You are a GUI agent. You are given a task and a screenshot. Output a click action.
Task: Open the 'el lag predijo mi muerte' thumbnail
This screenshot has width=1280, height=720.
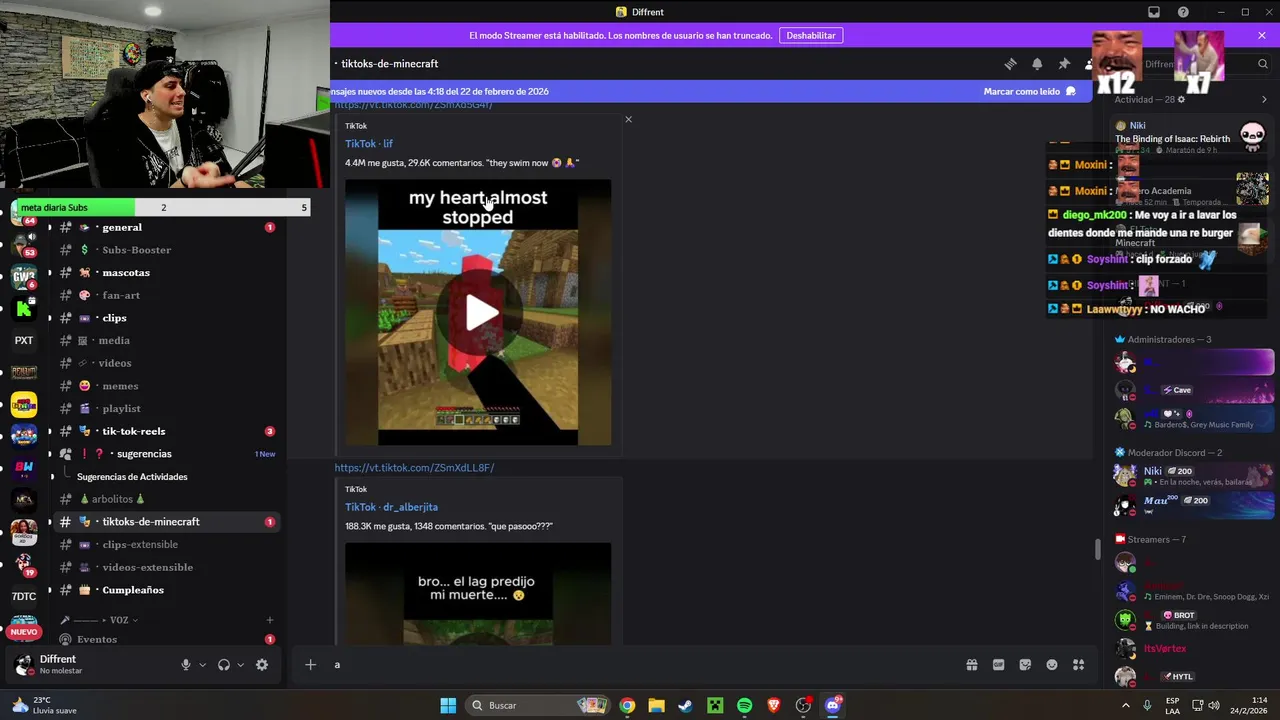tap(478, 594)
